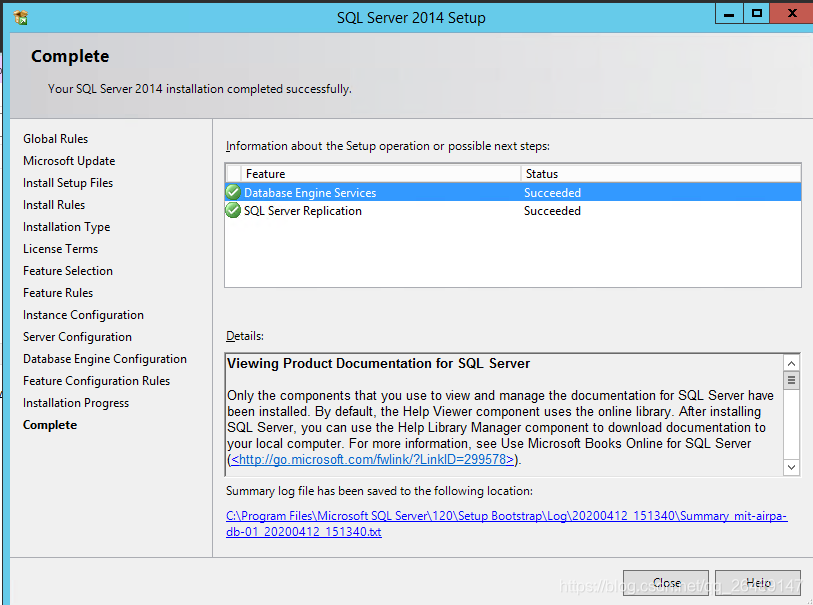Select License Terms step

point(60,249)
